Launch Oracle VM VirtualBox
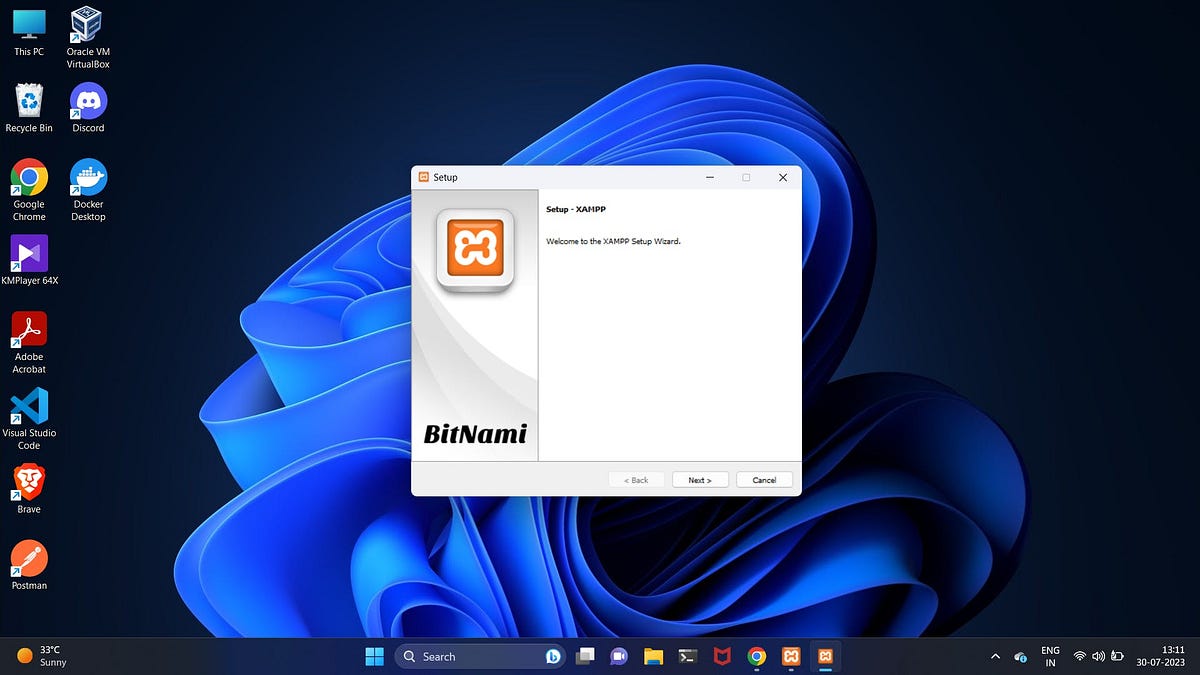 click(86, 25)
